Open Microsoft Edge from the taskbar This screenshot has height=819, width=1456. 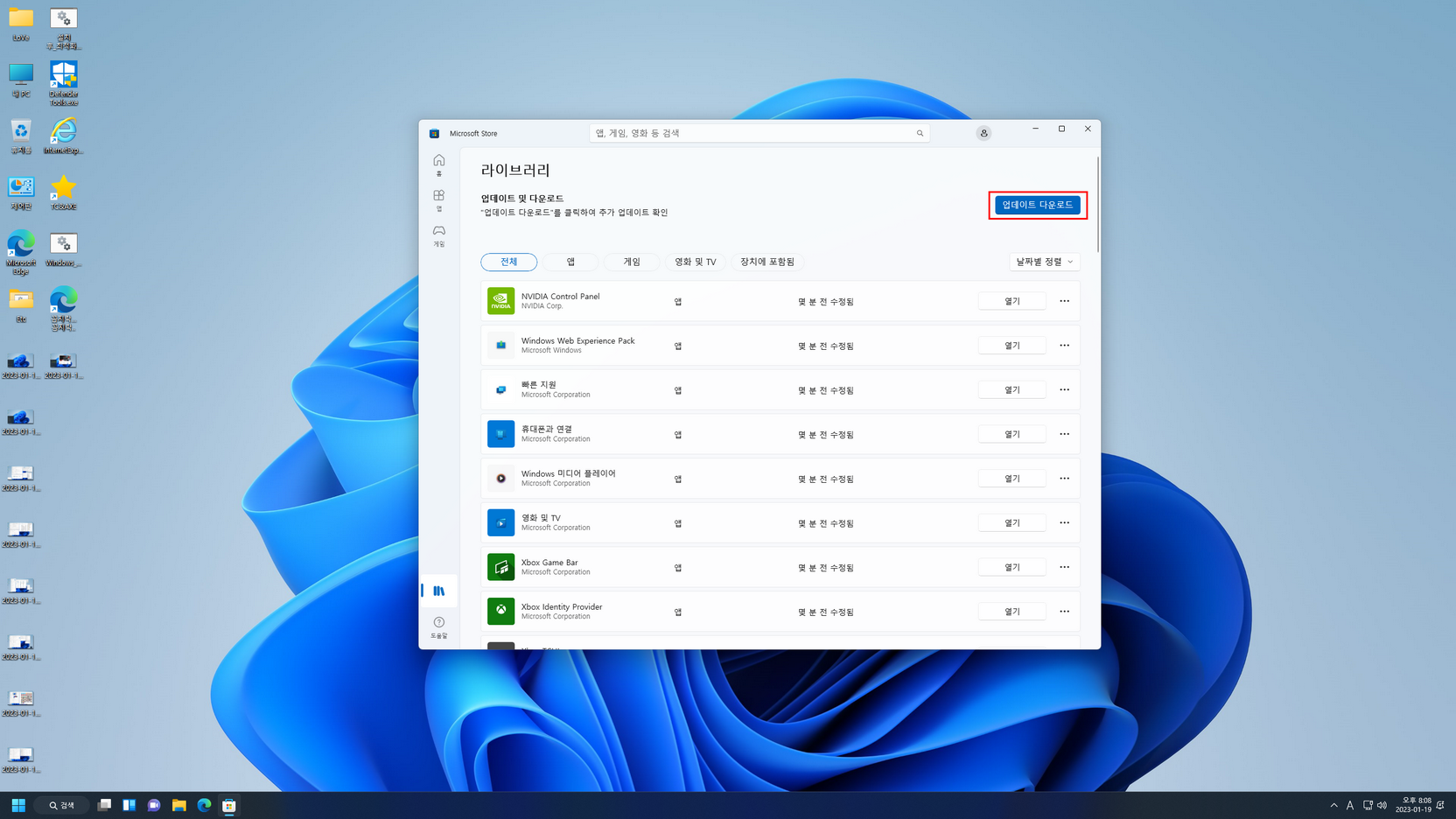204,805
